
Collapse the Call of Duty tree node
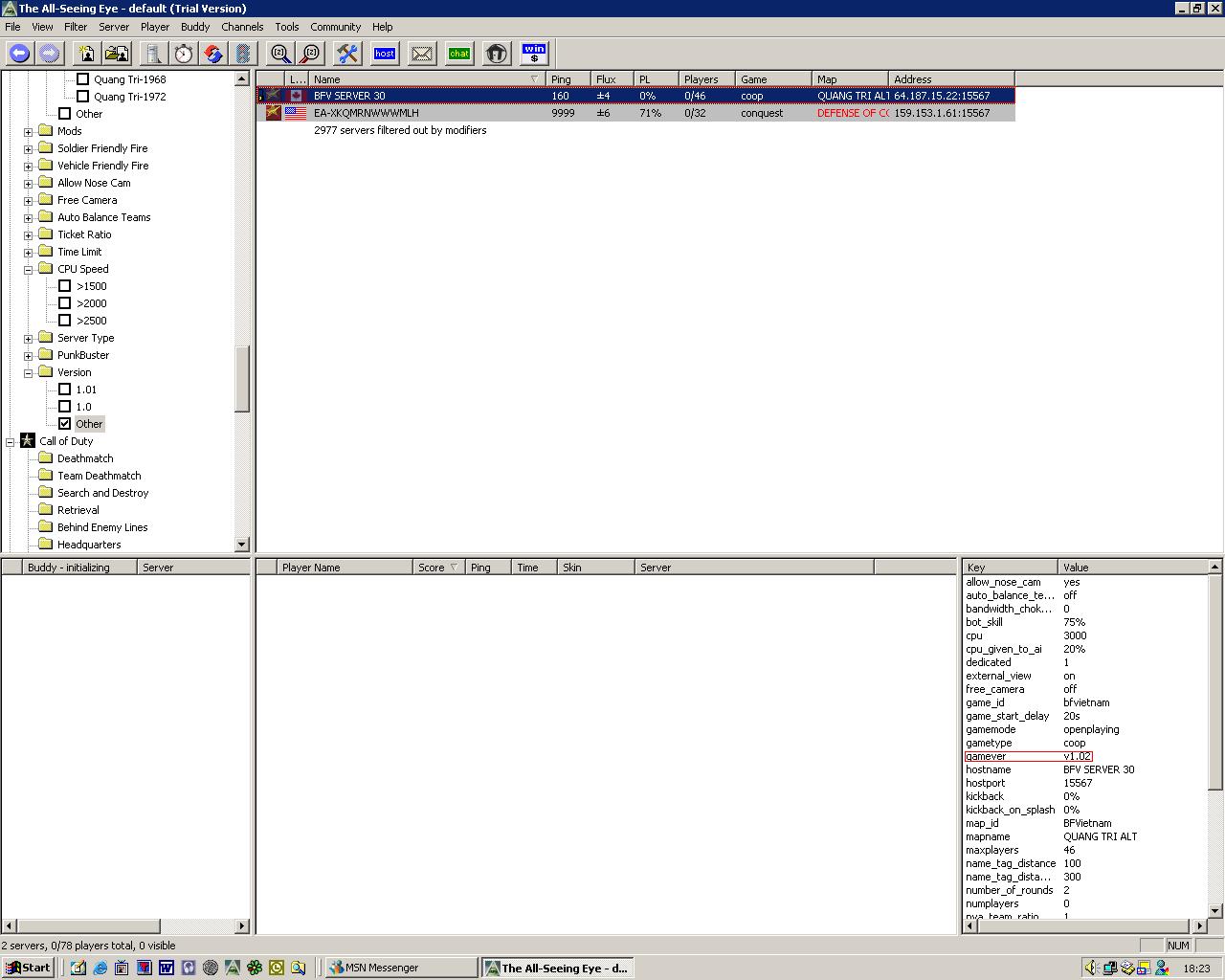point(11,441)
